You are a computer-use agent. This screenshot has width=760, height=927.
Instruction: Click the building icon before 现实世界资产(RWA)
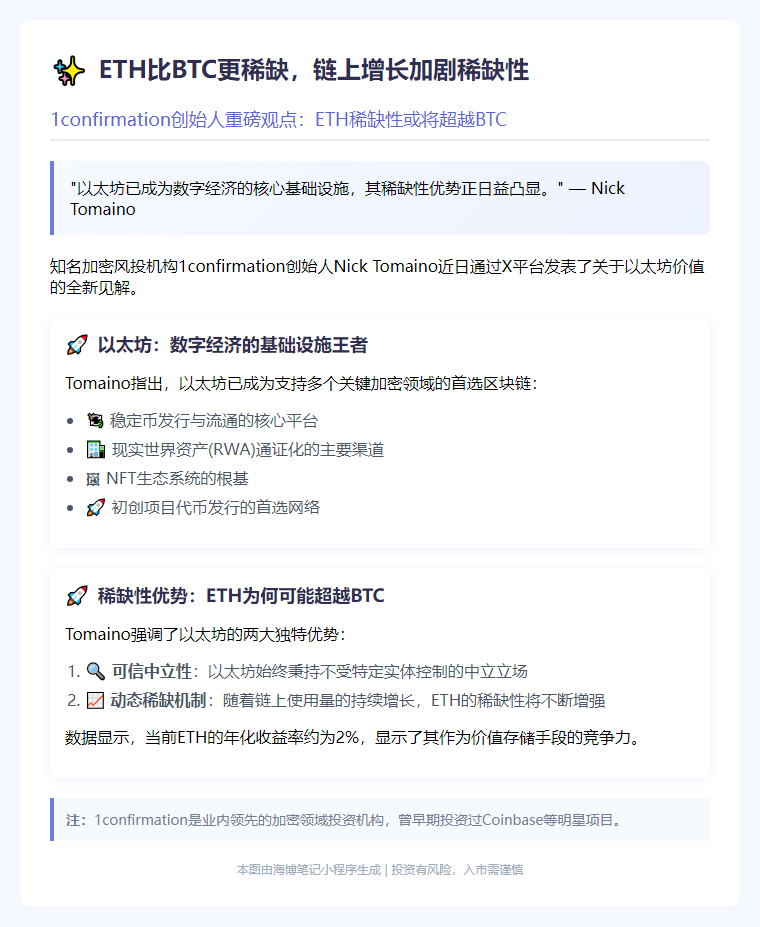coord(96,449)
